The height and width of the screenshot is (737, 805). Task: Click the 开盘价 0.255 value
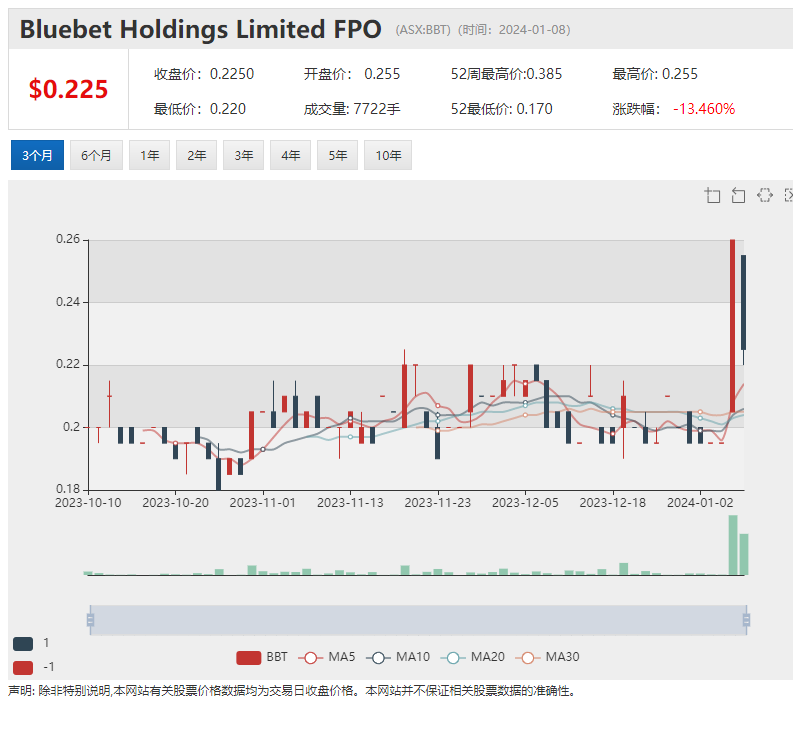[382, 74]
